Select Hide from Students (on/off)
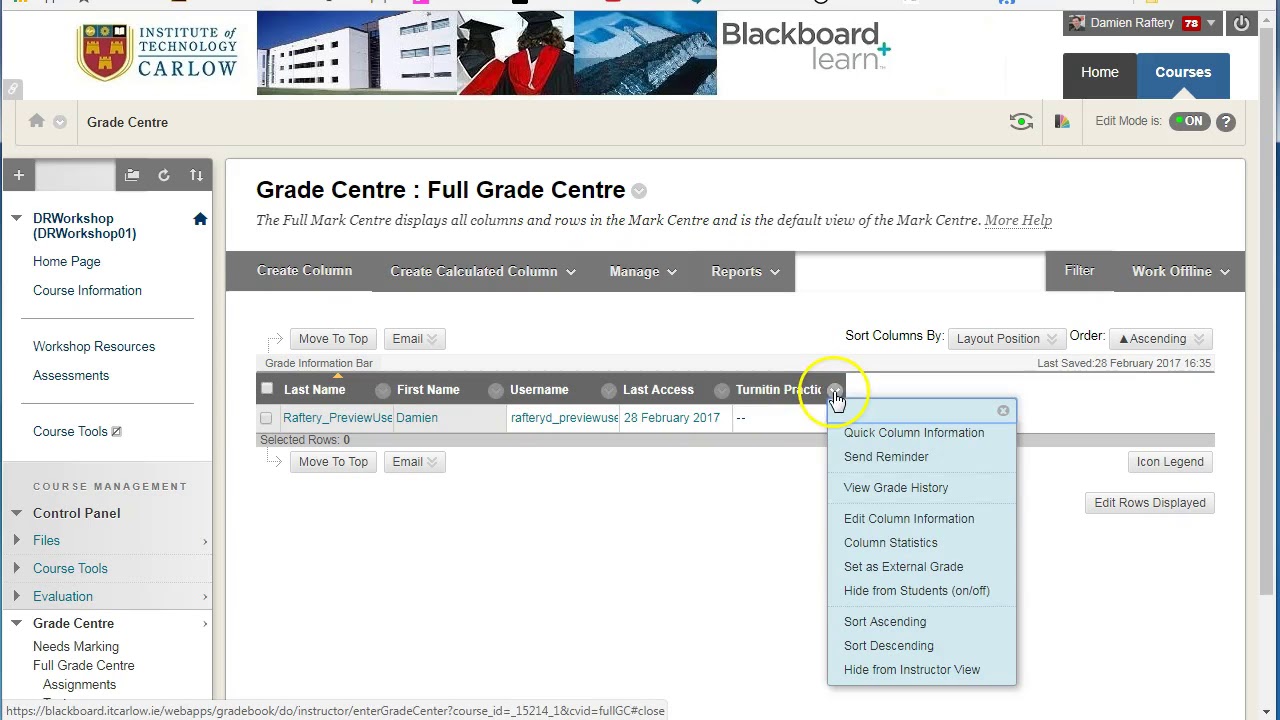This screenshot has width=1280, height=720. [x=917, y=591]
